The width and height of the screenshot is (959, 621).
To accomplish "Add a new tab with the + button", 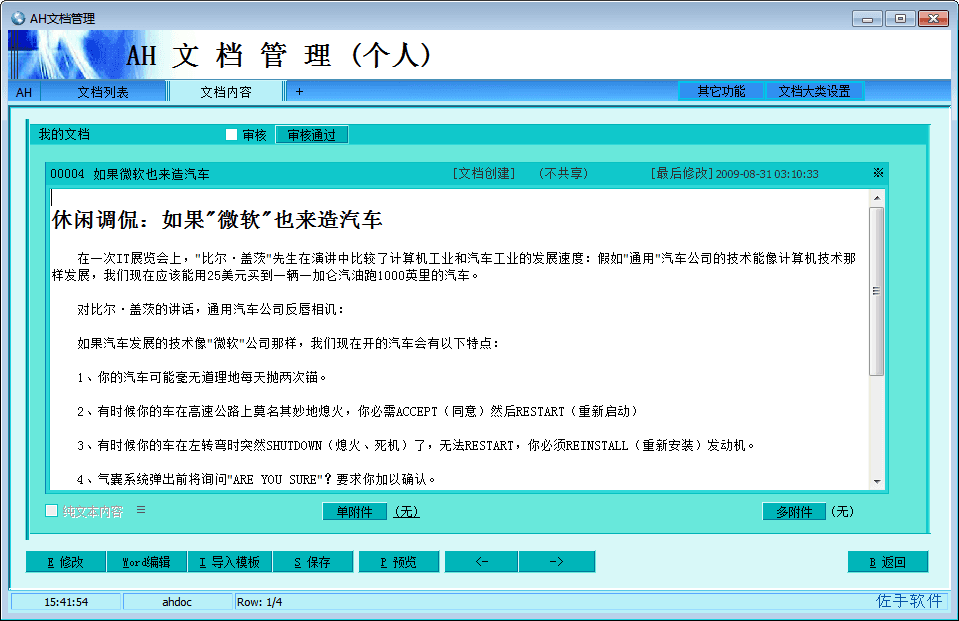I will click(x=299, y=92).
